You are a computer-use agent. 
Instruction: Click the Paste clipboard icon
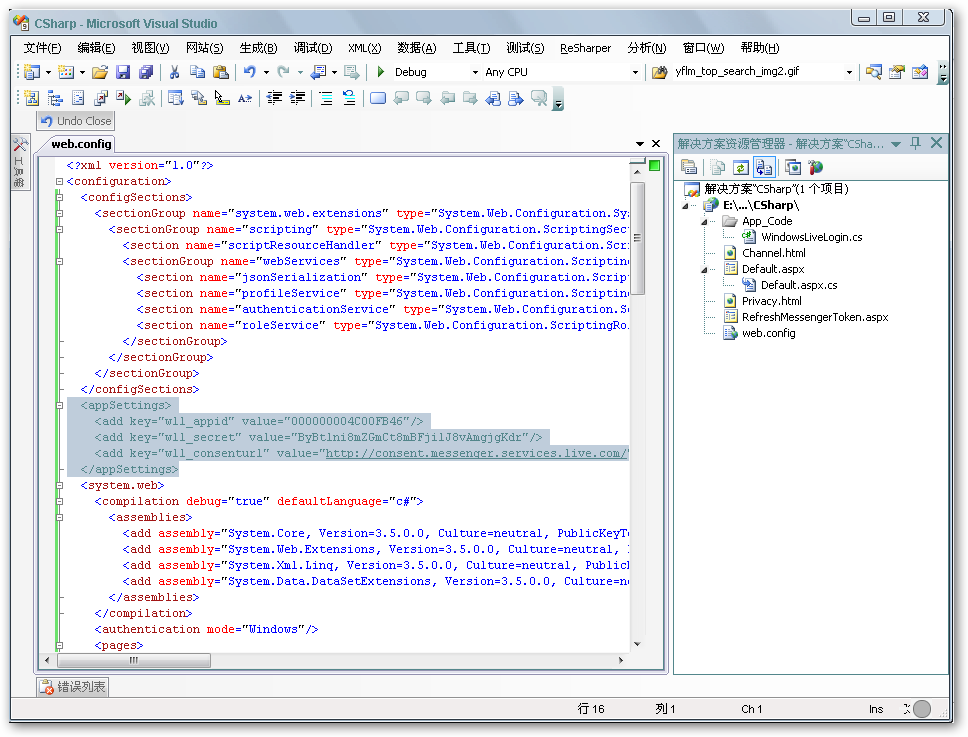click(220, 72)
